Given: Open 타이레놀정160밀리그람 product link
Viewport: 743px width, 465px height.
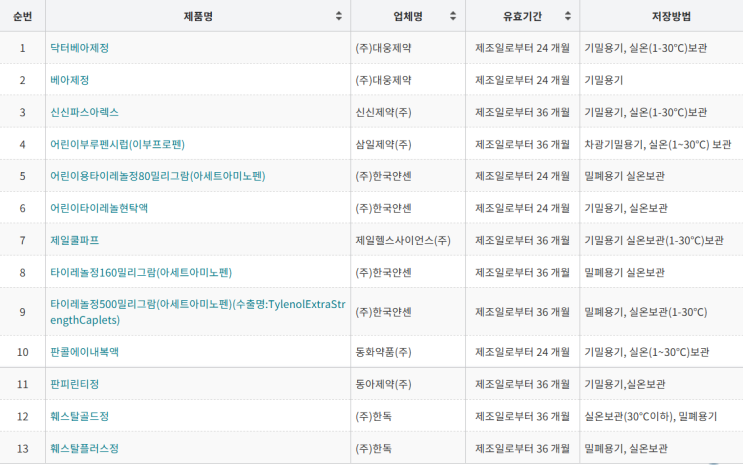Looking at the screenshot, I should [x=141, y=273].
